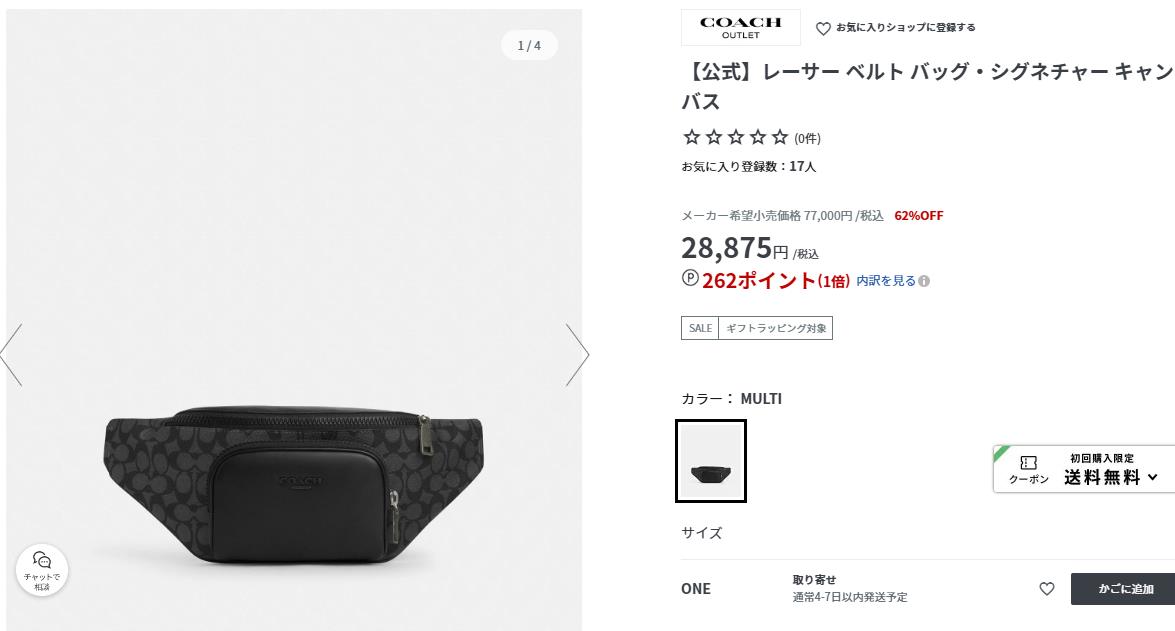
Task: Select the ONE size row label
Action: (695, 589)
